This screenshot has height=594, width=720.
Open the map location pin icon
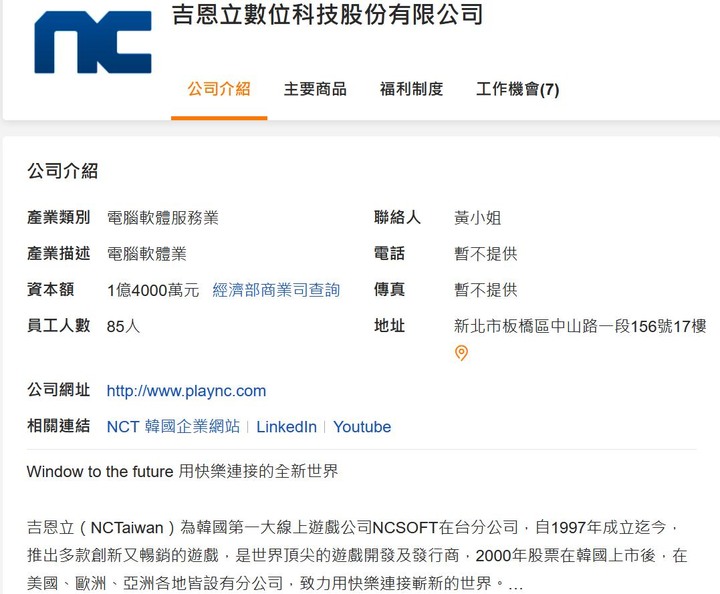(x=461, y=353)
